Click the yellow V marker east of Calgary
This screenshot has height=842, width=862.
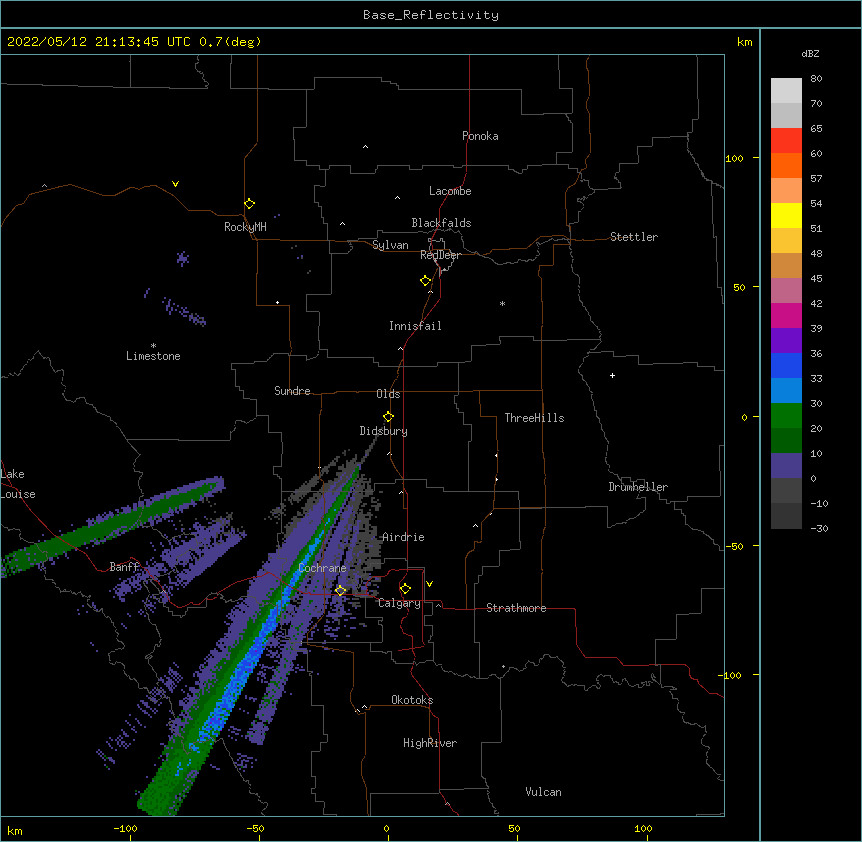429,584
